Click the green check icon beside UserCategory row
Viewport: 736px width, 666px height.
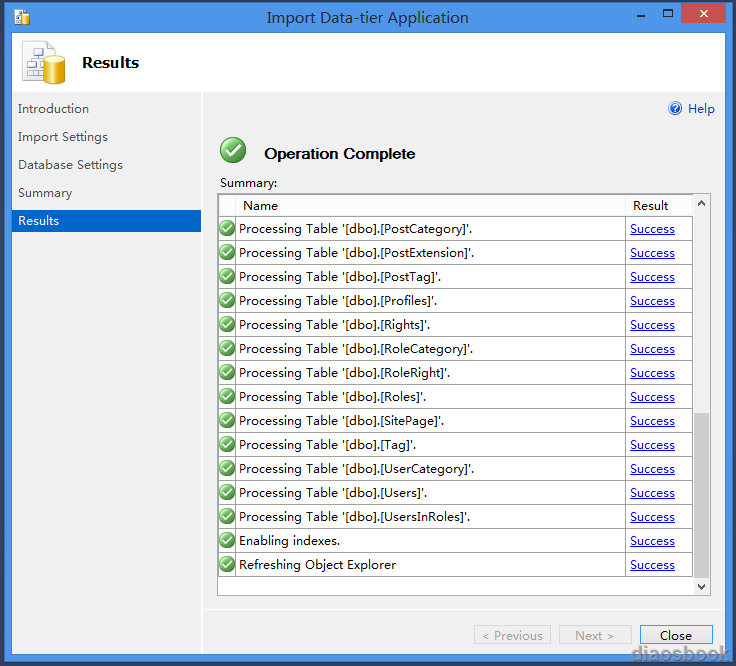tap(227, 468)
